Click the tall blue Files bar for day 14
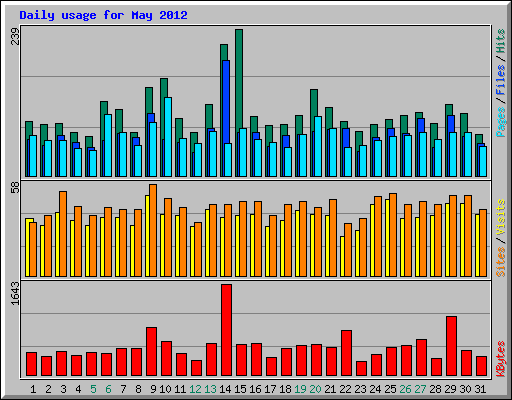Image resolution: width=512 pixels, height=400 pixels. tap(226, 102)
